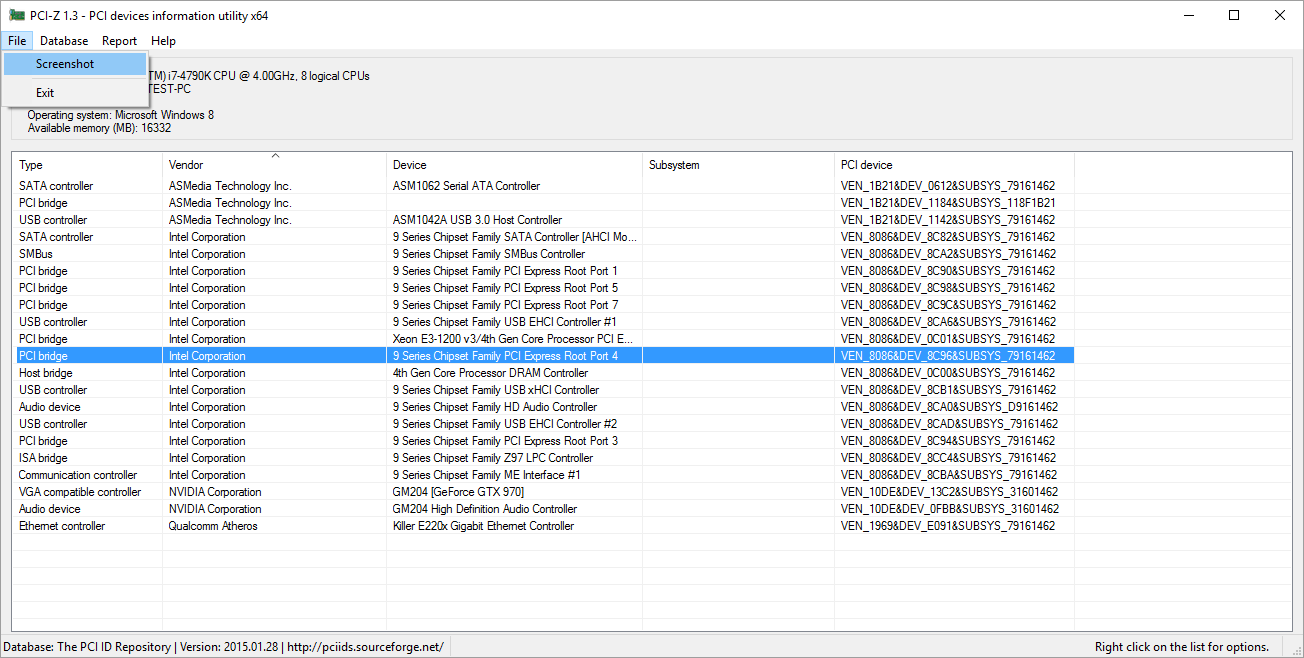The height and width of the screenshot is (658, 1304).
Task: Select PCI Express Root Port 3 device
Action: 505,441
